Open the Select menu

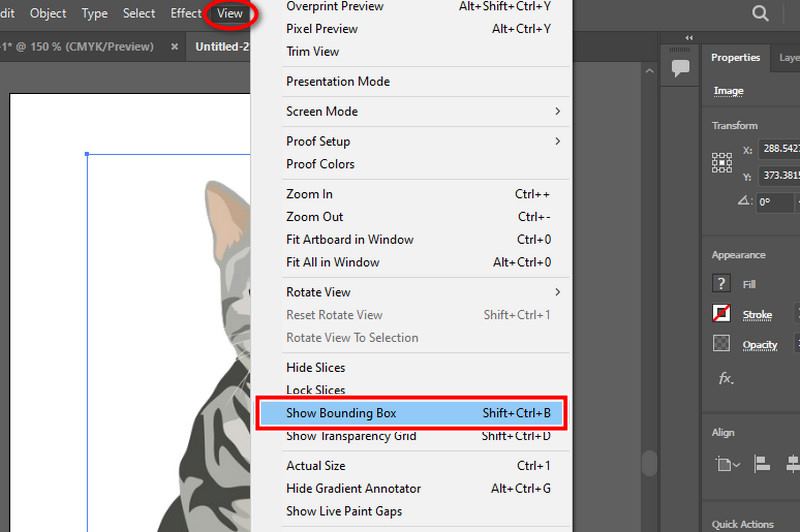(139, 13)
